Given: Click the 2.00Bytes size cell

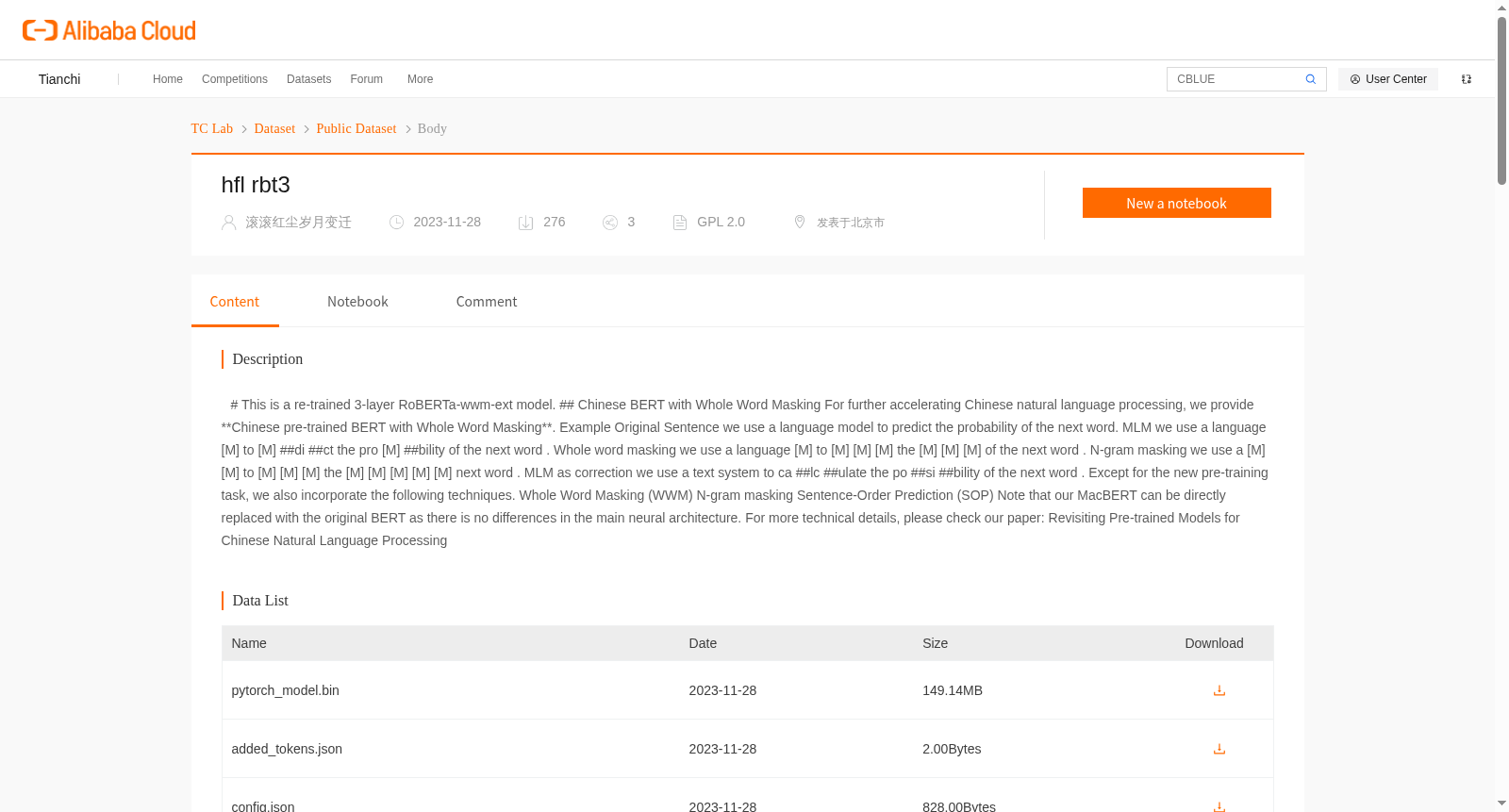Looking at the screenshot, I should coord(952,749).
